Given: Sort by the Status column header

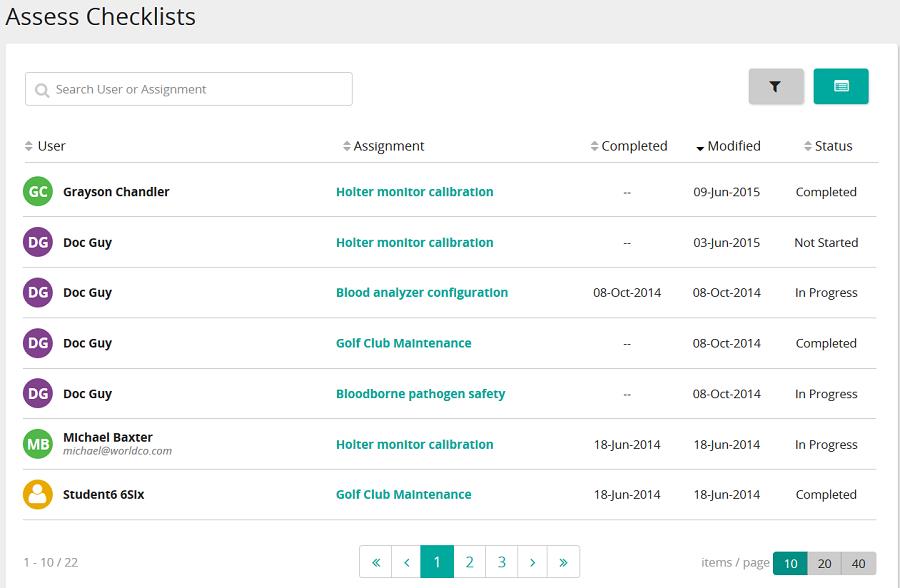Looking at the screenshot, I should [828, 146].
